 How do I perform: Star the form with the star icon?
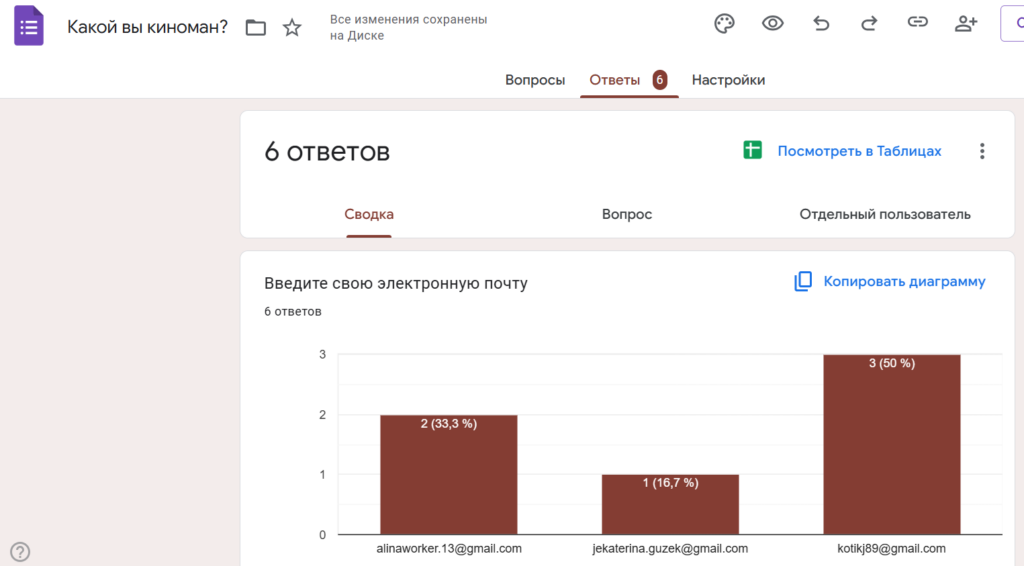[292, 27]
